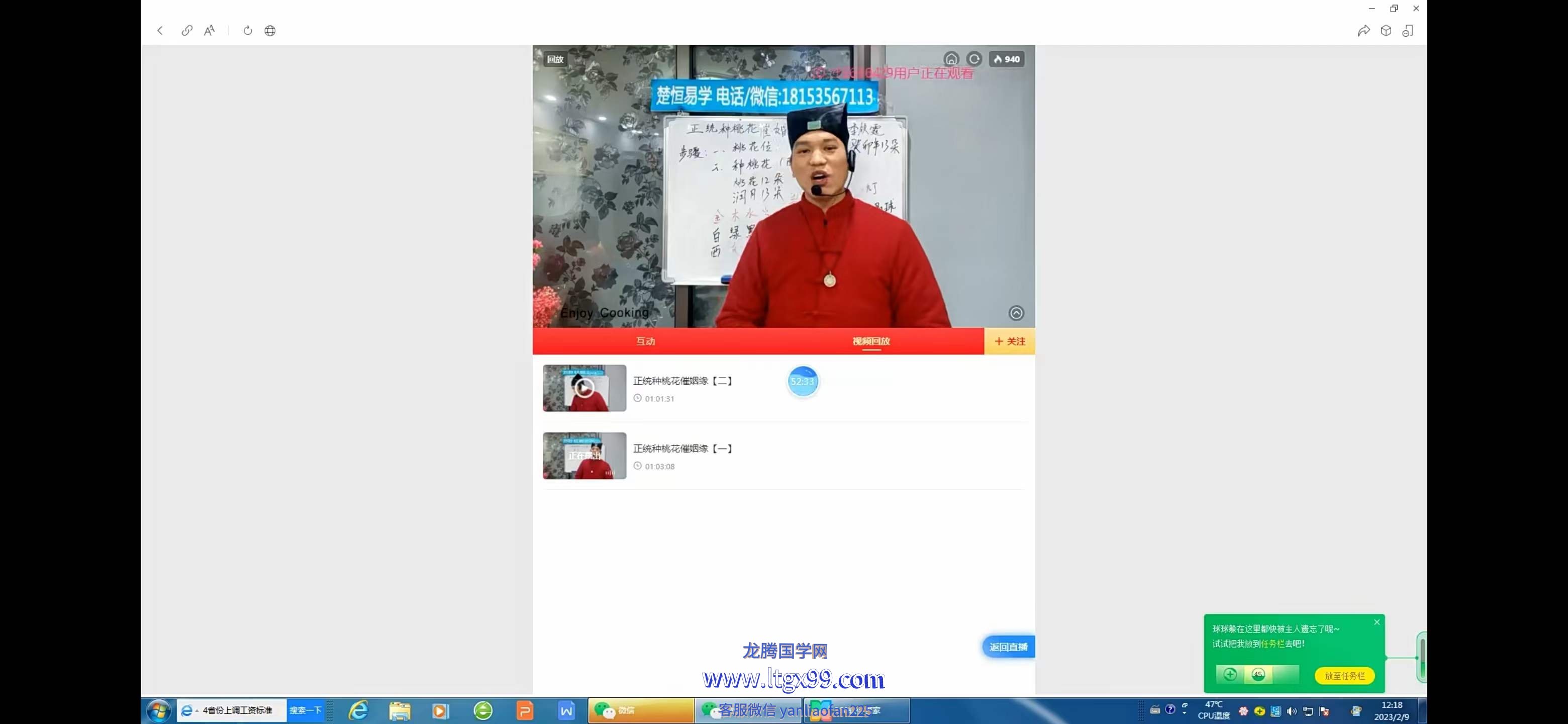
Task: Click the home icon on the video
Action: click(x=951, y=59)
